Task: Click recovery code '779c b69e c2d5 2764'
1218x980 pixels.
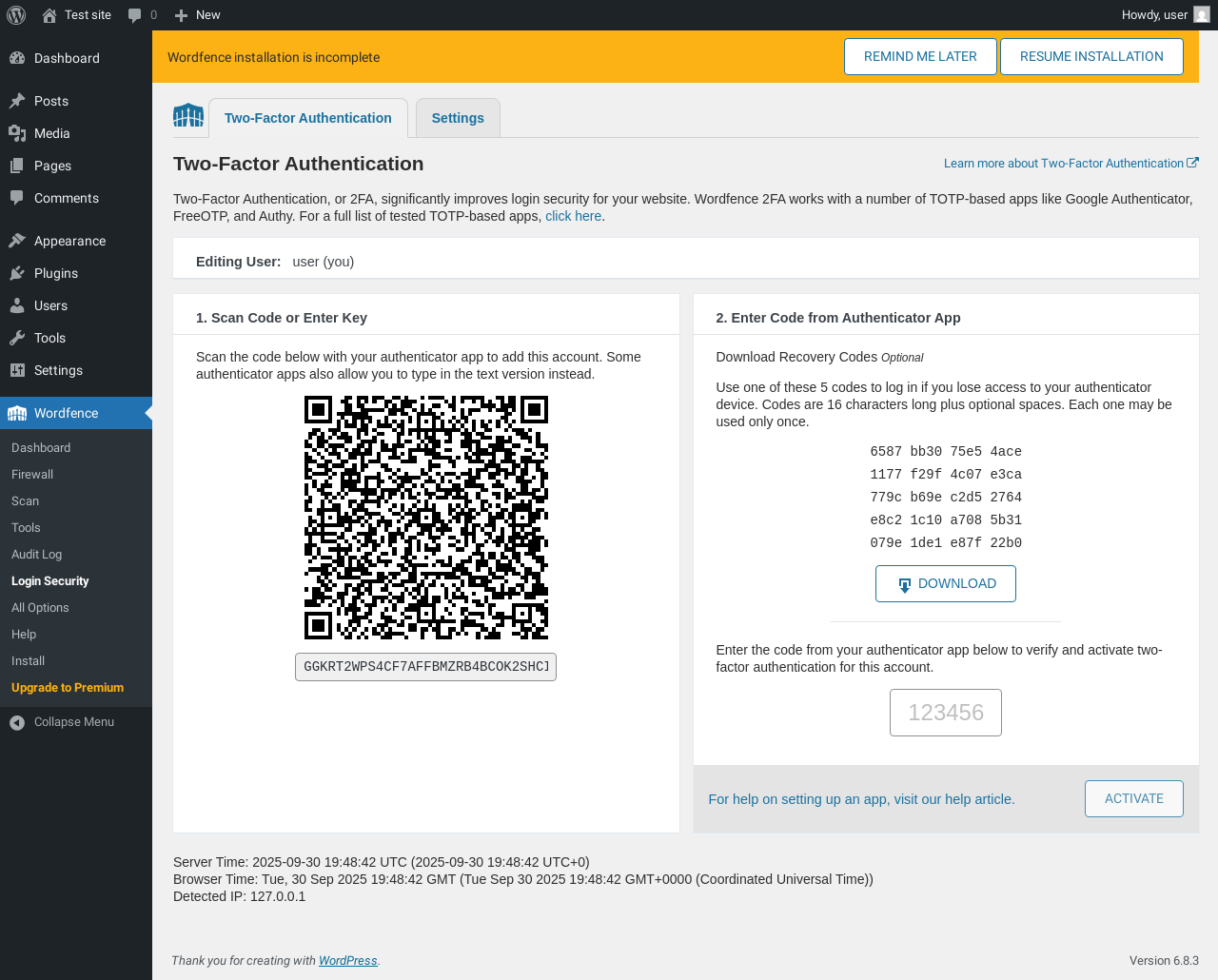Action: coord(946,498)
